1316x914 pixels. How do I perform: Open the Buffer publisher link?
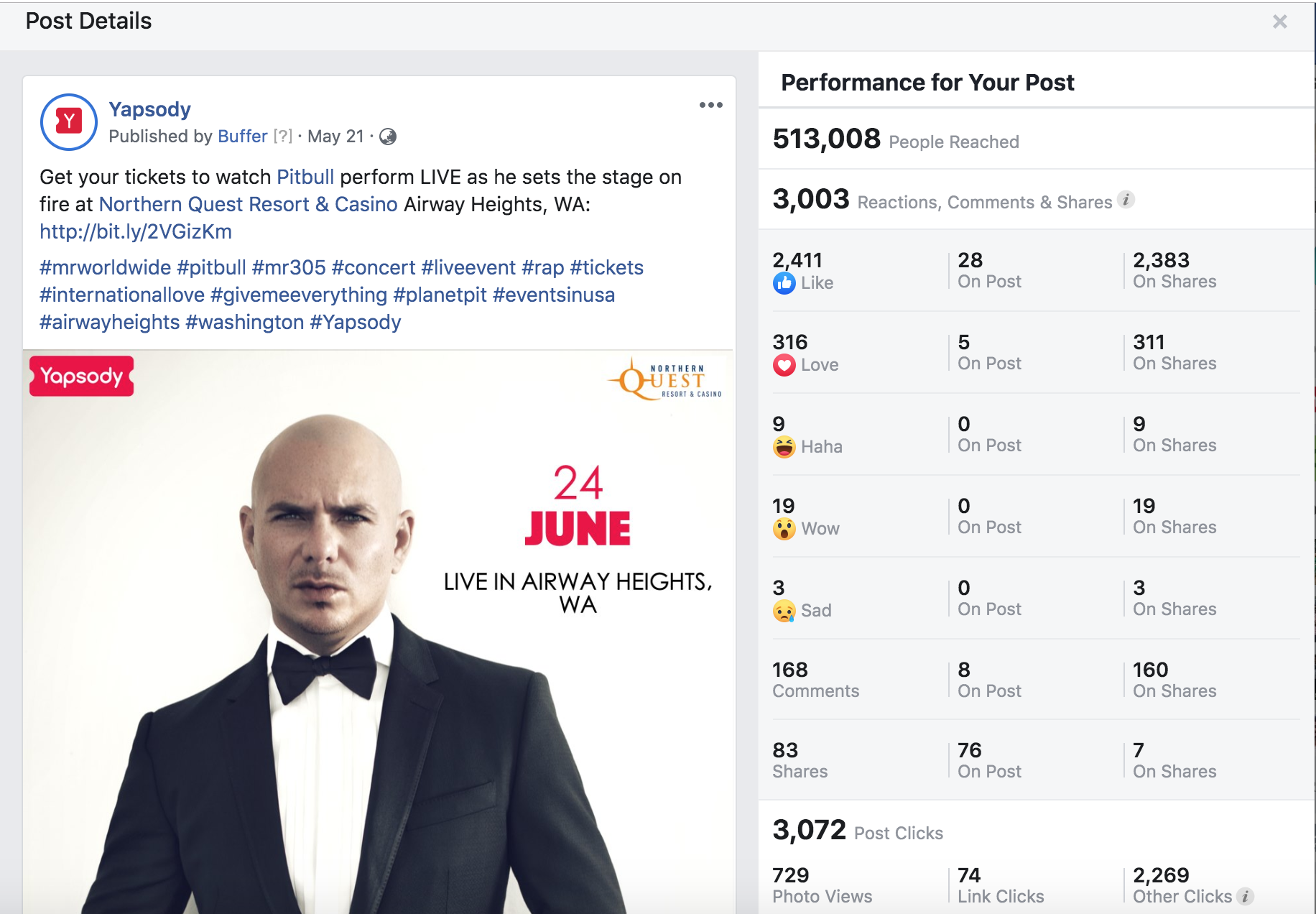coord(241,136)
